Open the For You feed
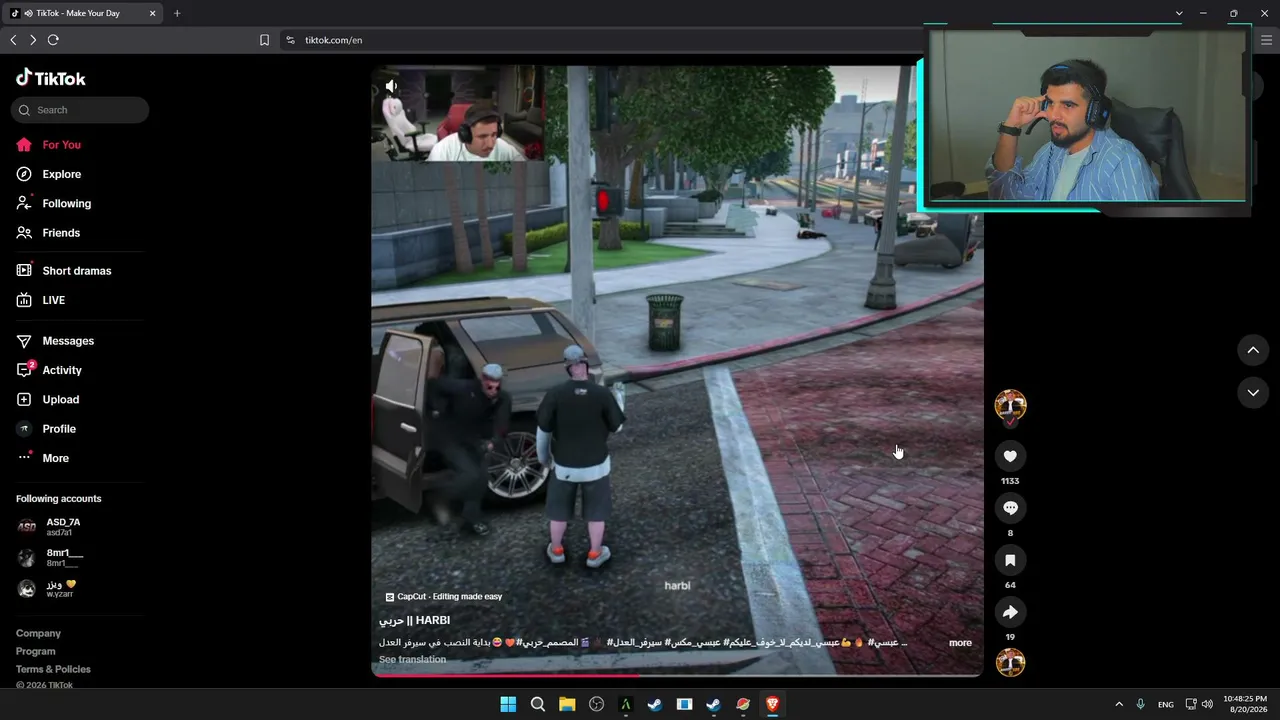1280x720 pixels. pyautogui.click(x=48, y=145)
